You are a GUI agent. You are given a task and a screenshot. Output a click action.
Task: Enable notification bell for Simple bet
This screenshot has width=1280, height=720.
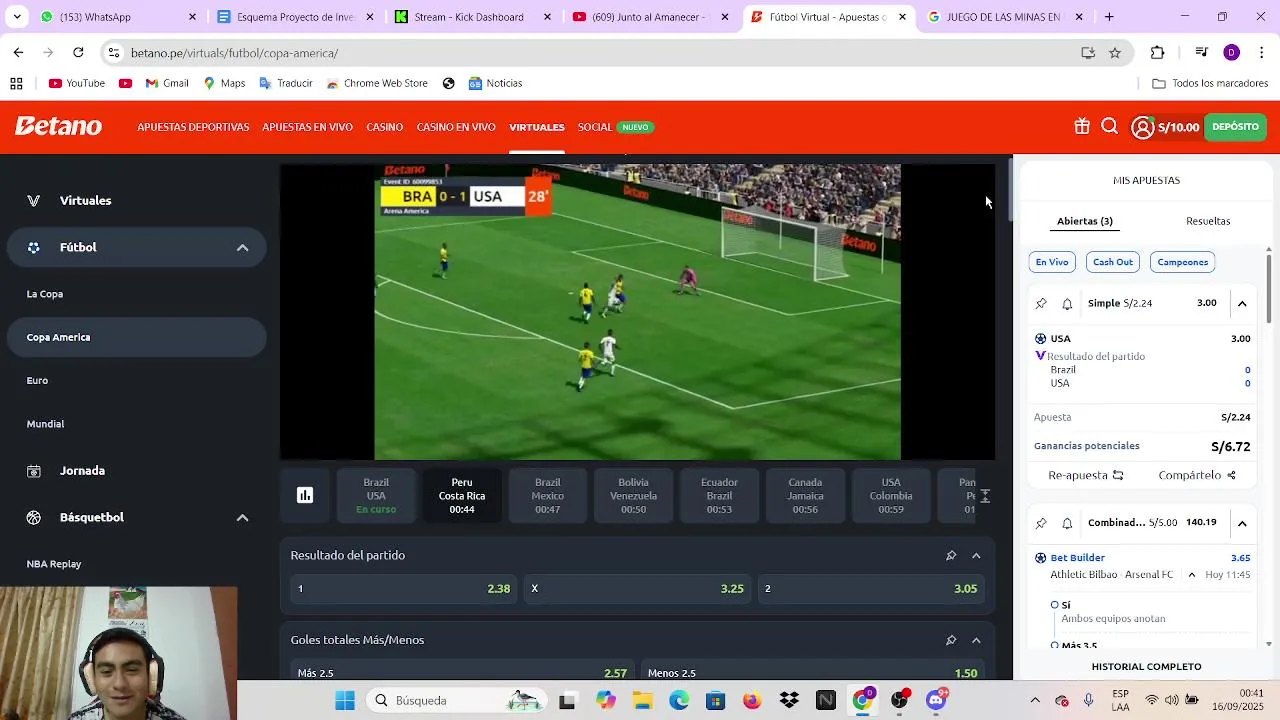(1067, 303)
